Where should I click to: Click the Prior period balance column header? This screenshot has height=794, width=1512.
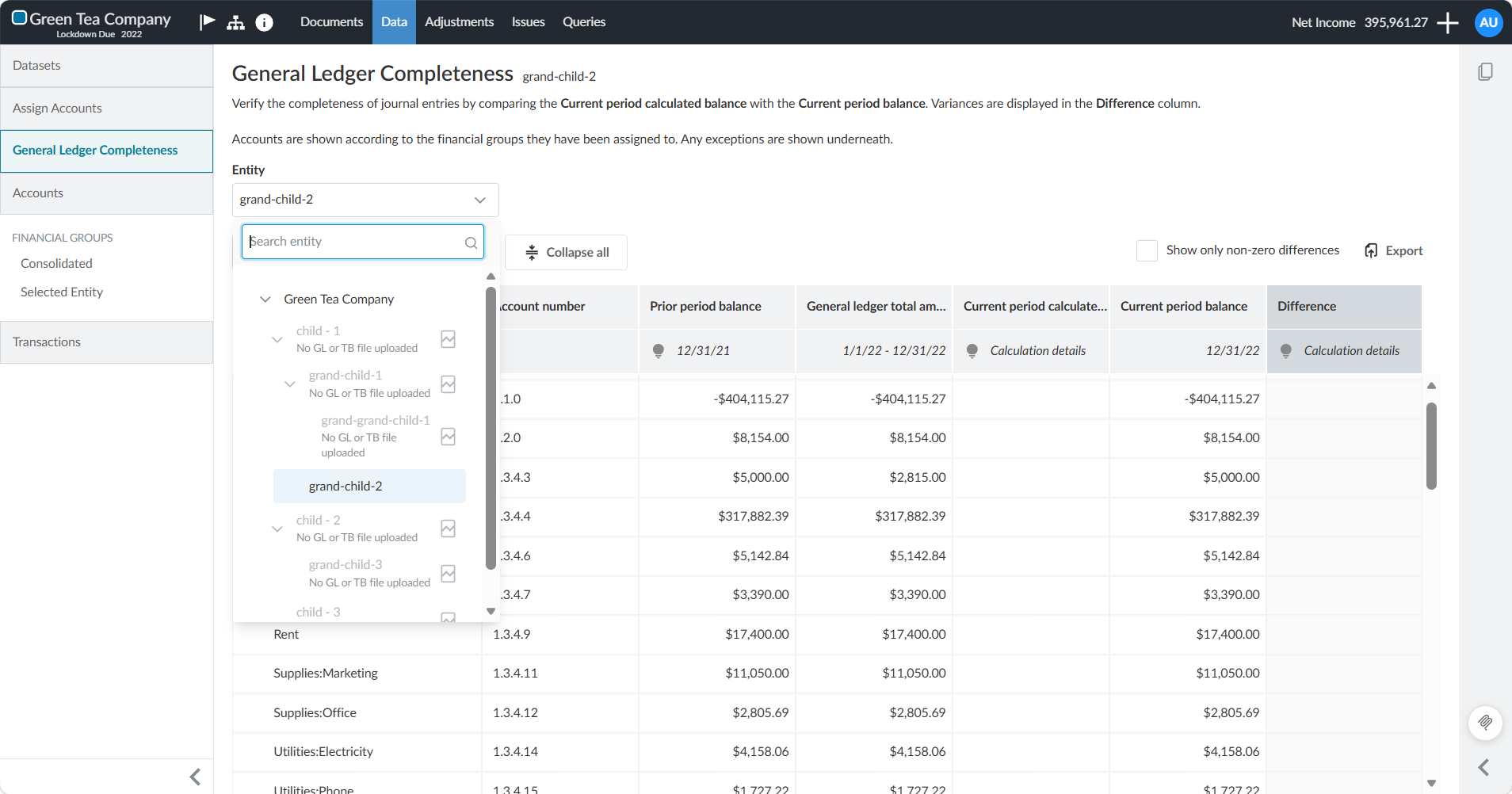[x=717, y=307]
